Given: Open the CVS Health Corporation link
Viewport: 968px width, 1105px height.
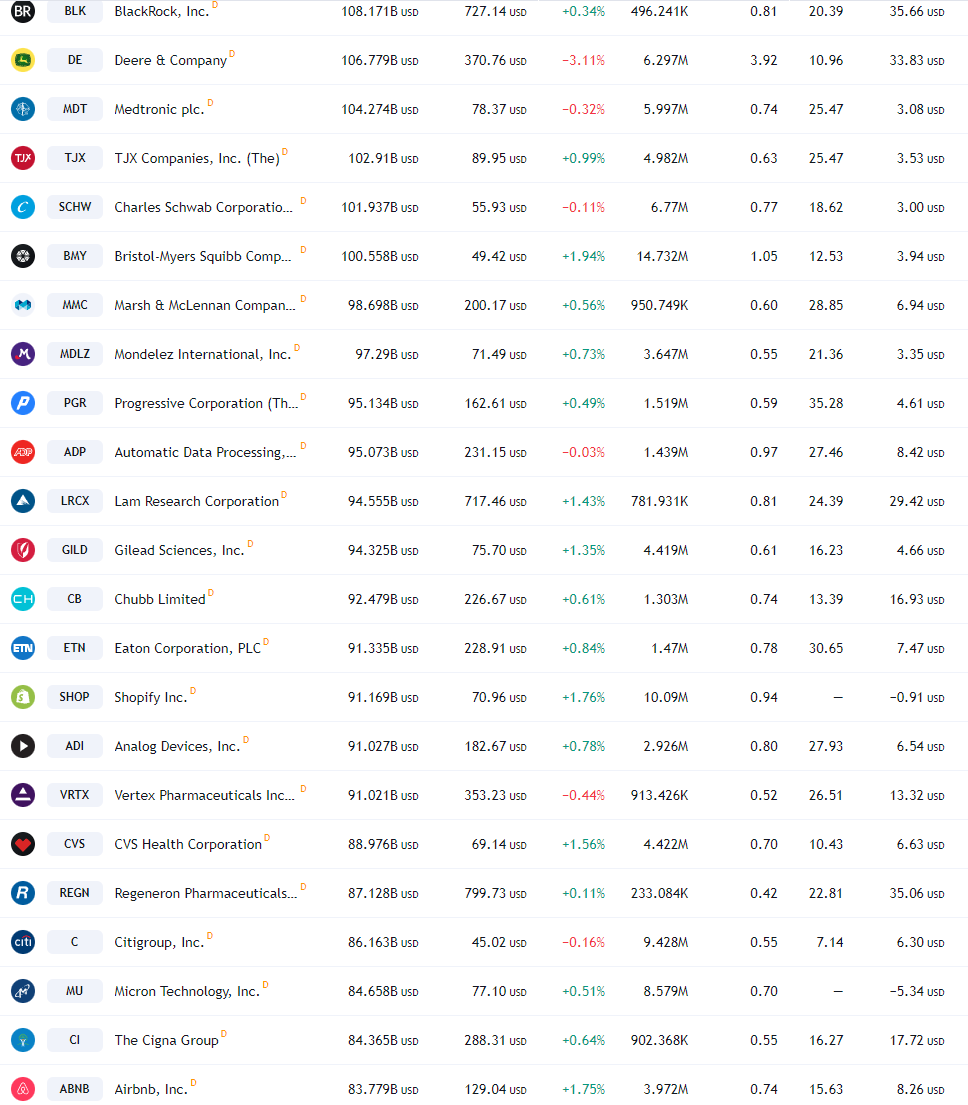Looking at the screenshot, I should click(x=188, y=844).
